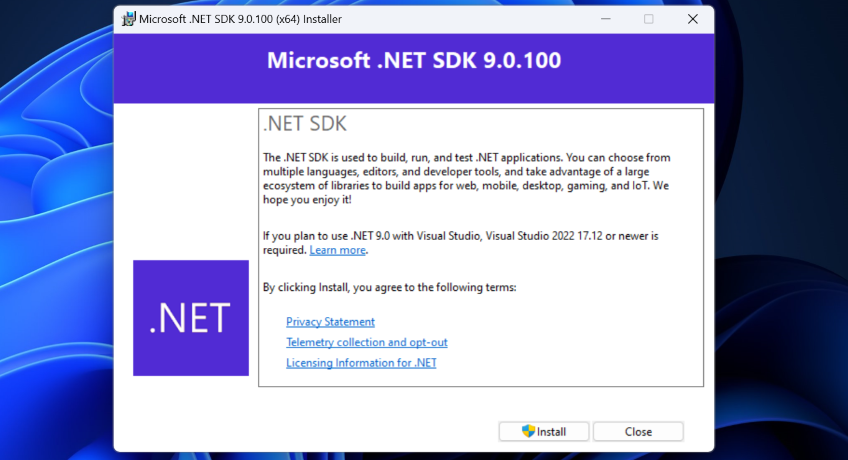
Task: Click the purple Microsoft .NET SDK 9.0.100 banner
Action: click(414, 61)
